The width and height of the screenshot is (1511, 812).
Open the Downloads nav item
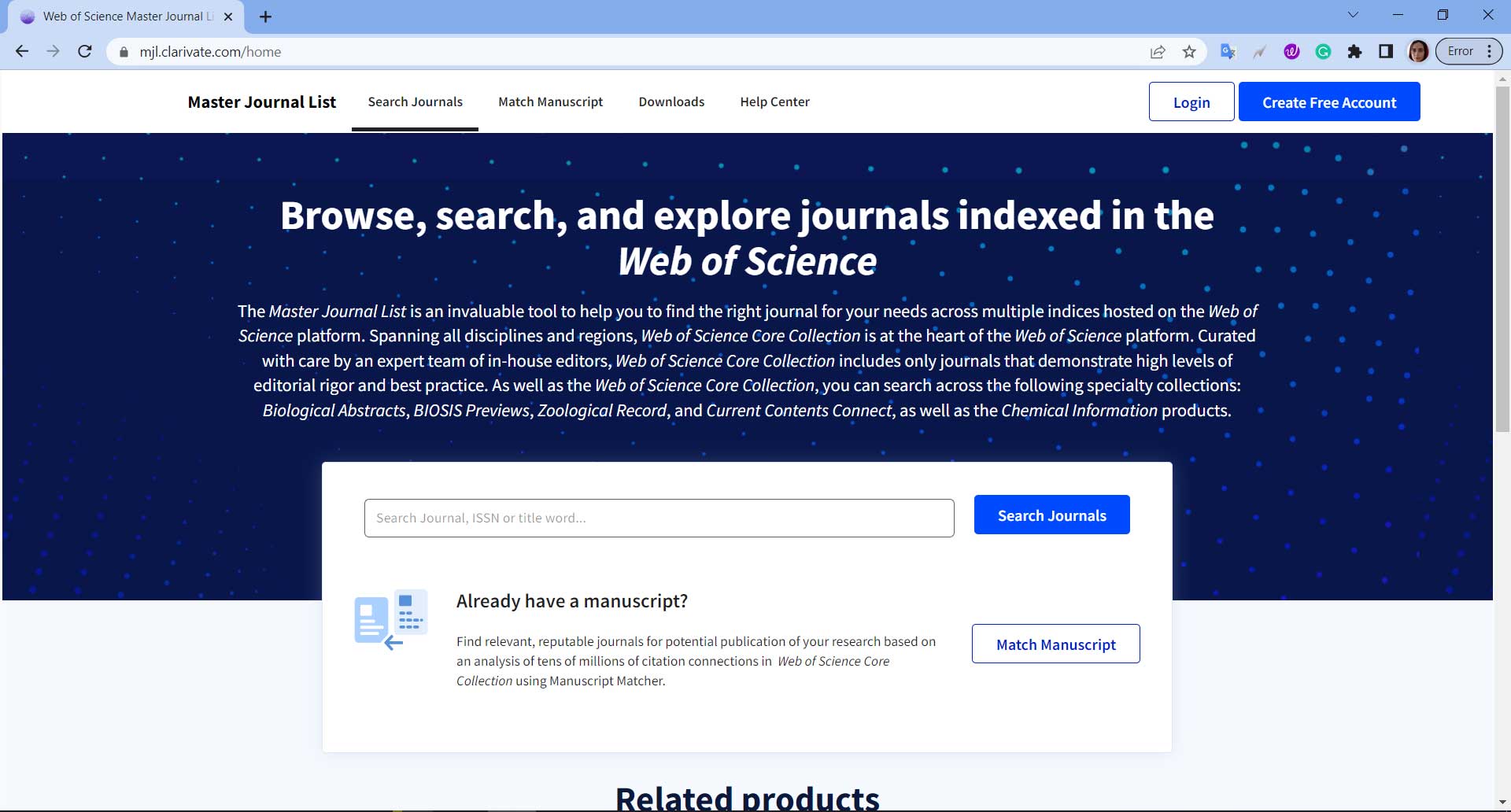pos(671,101)
